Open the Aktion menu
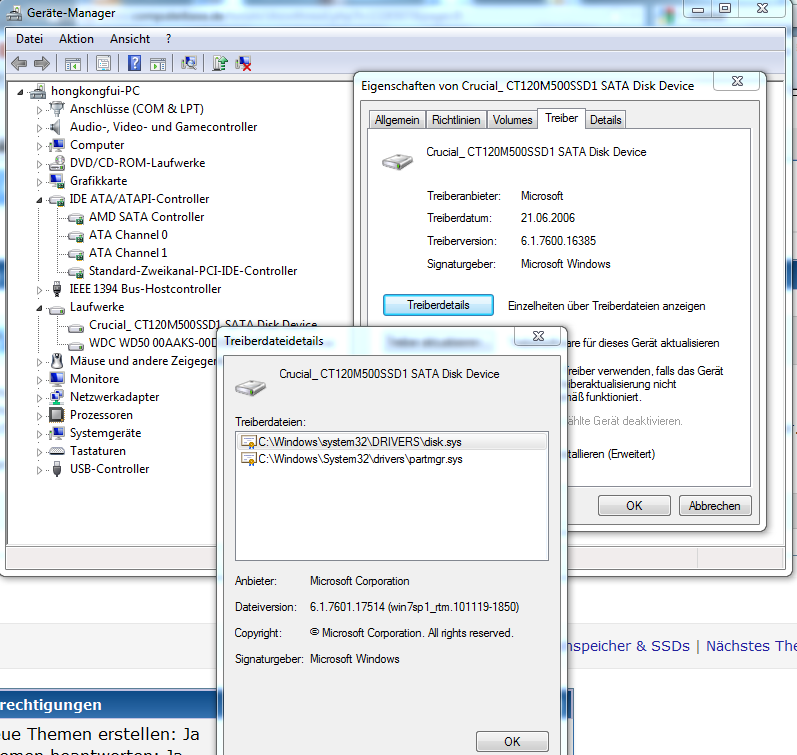 point(76,39)
